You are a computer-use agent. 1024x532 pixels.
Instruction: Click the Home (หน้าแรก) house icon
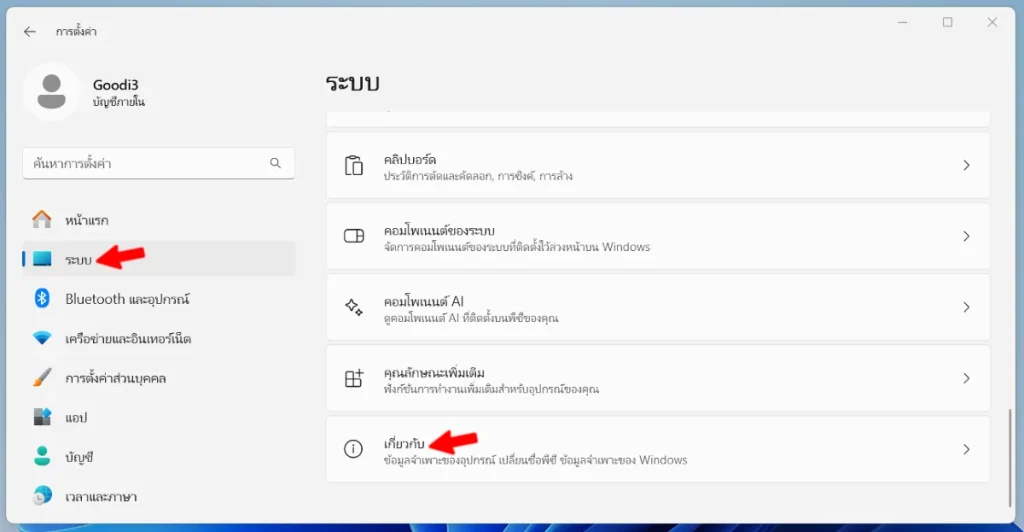coord(42,220)
